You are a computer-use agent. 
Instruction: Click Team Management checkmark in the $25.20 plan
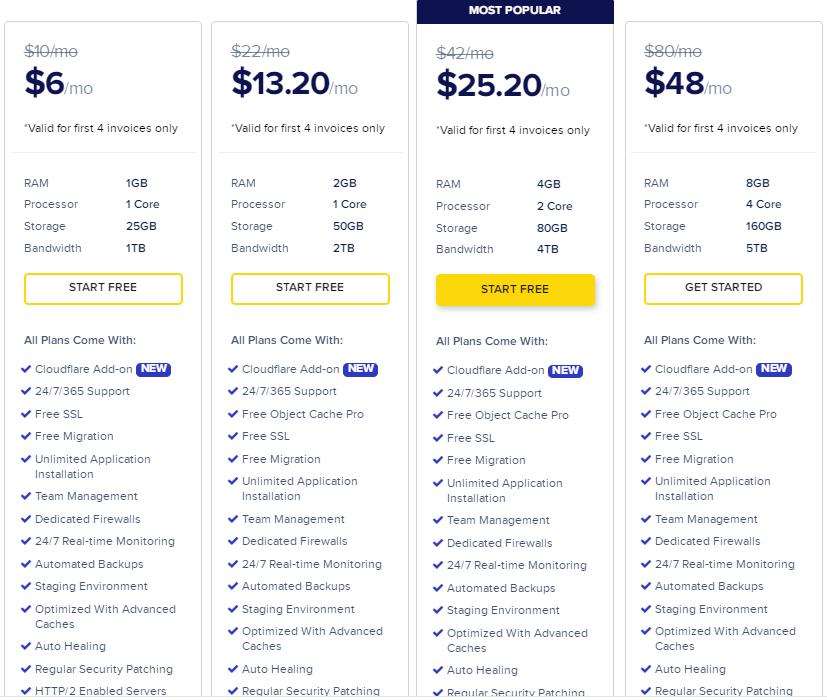(438, 520)
